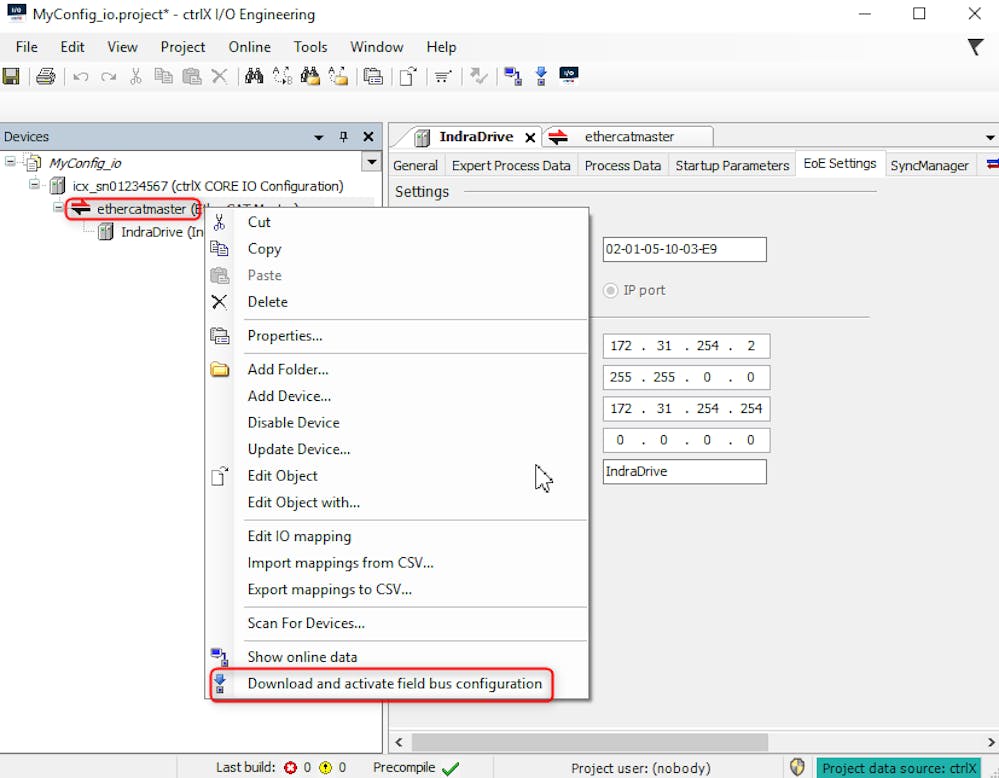Pin the Devices panel
Screen dimensions: 999x778
(343, 136)
